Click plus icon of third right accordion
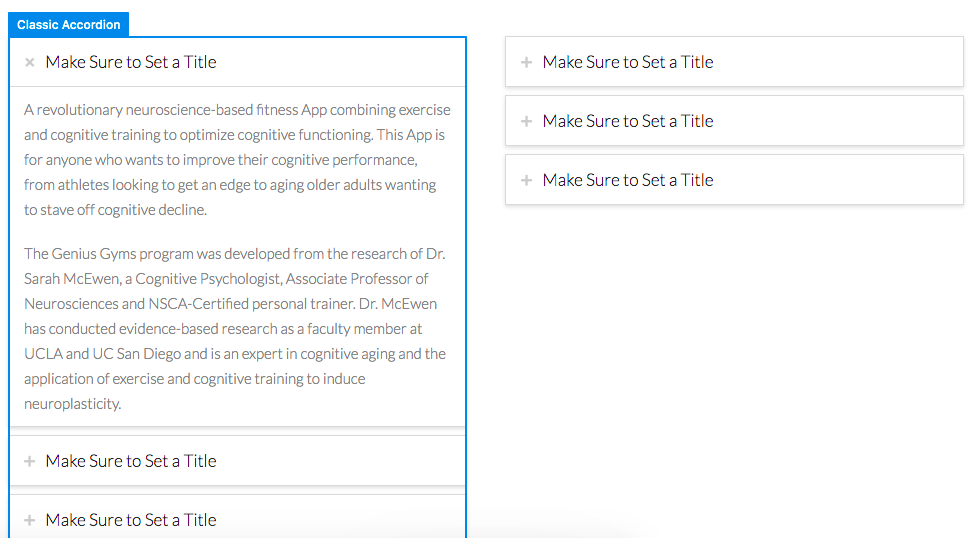 526,180
